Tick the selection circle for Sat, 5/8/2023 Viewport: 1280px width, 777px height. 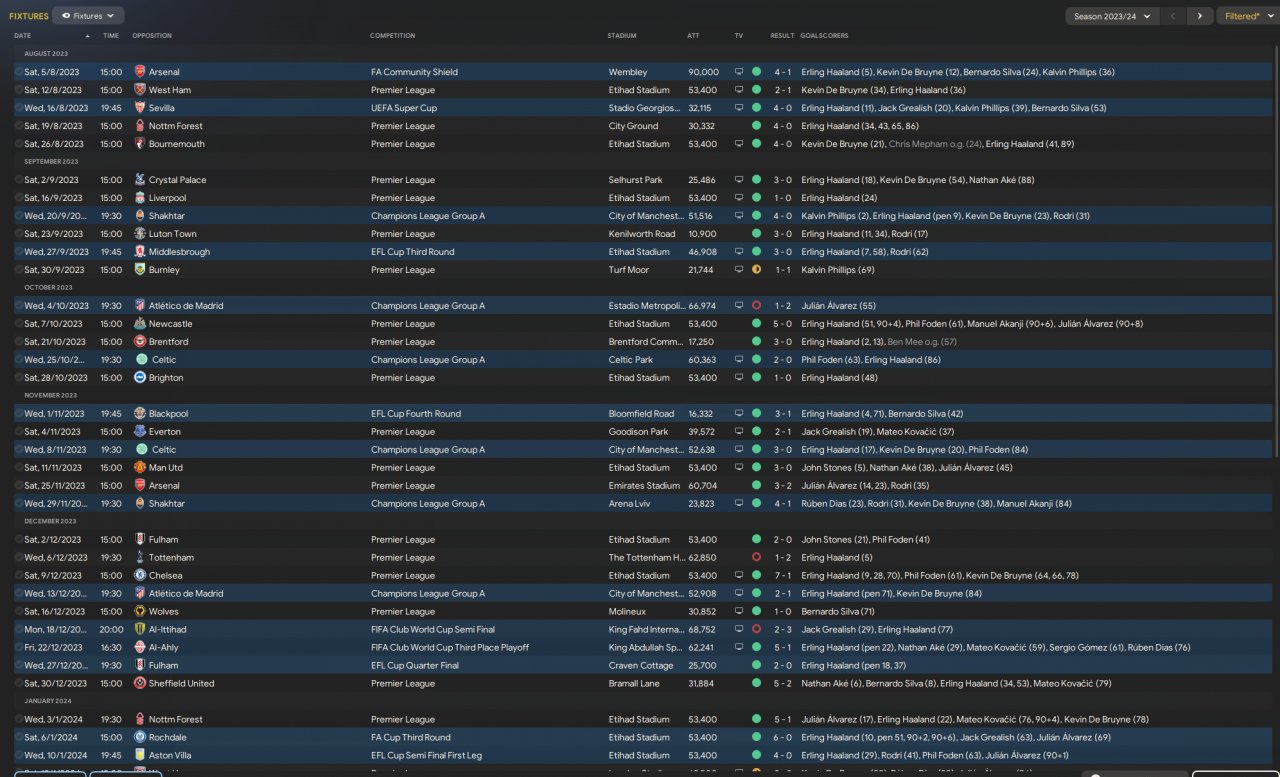[x=18, y=72]
